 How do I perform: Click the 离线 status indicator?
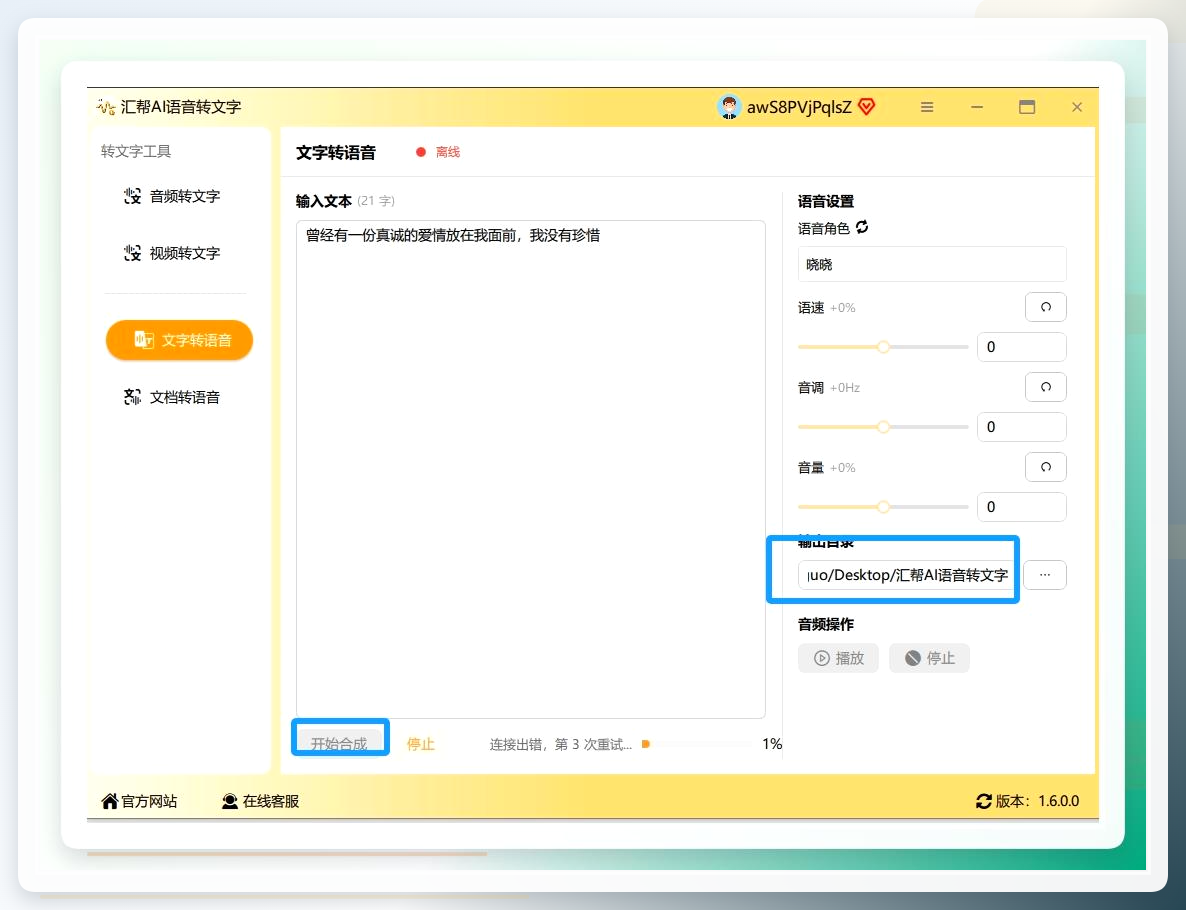tap(438, 152)
